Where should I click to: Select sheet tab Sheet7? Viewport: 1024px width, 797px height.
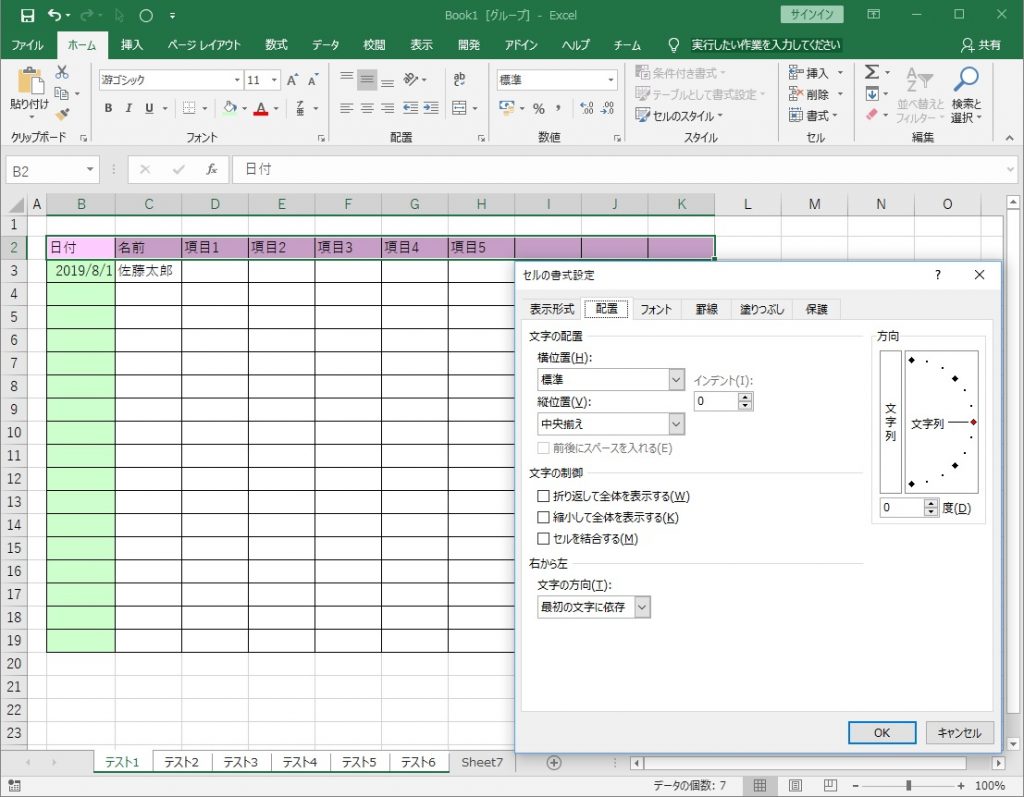tap(482, 762)
